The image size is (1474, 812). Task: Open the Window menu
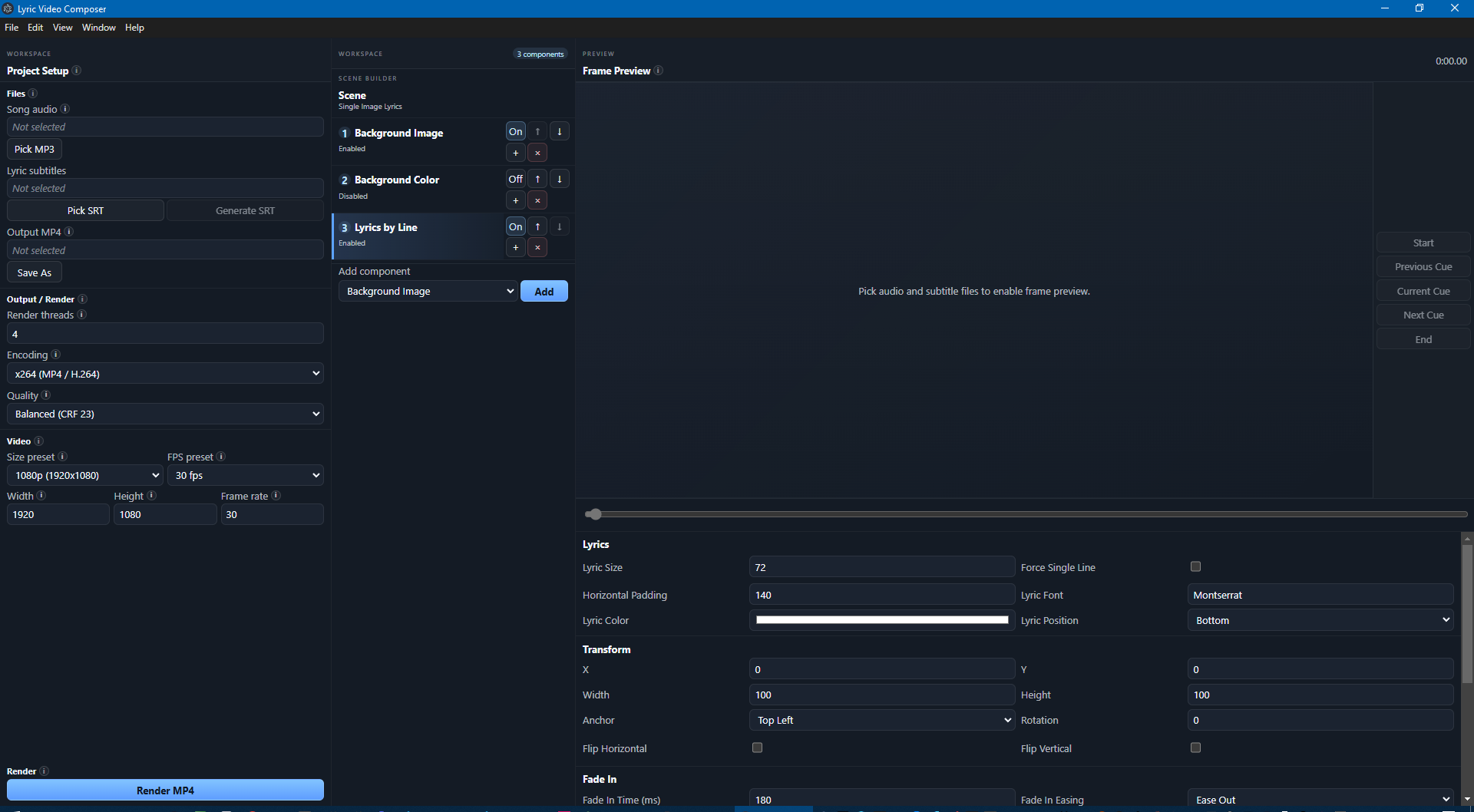[x=99, y=27]
